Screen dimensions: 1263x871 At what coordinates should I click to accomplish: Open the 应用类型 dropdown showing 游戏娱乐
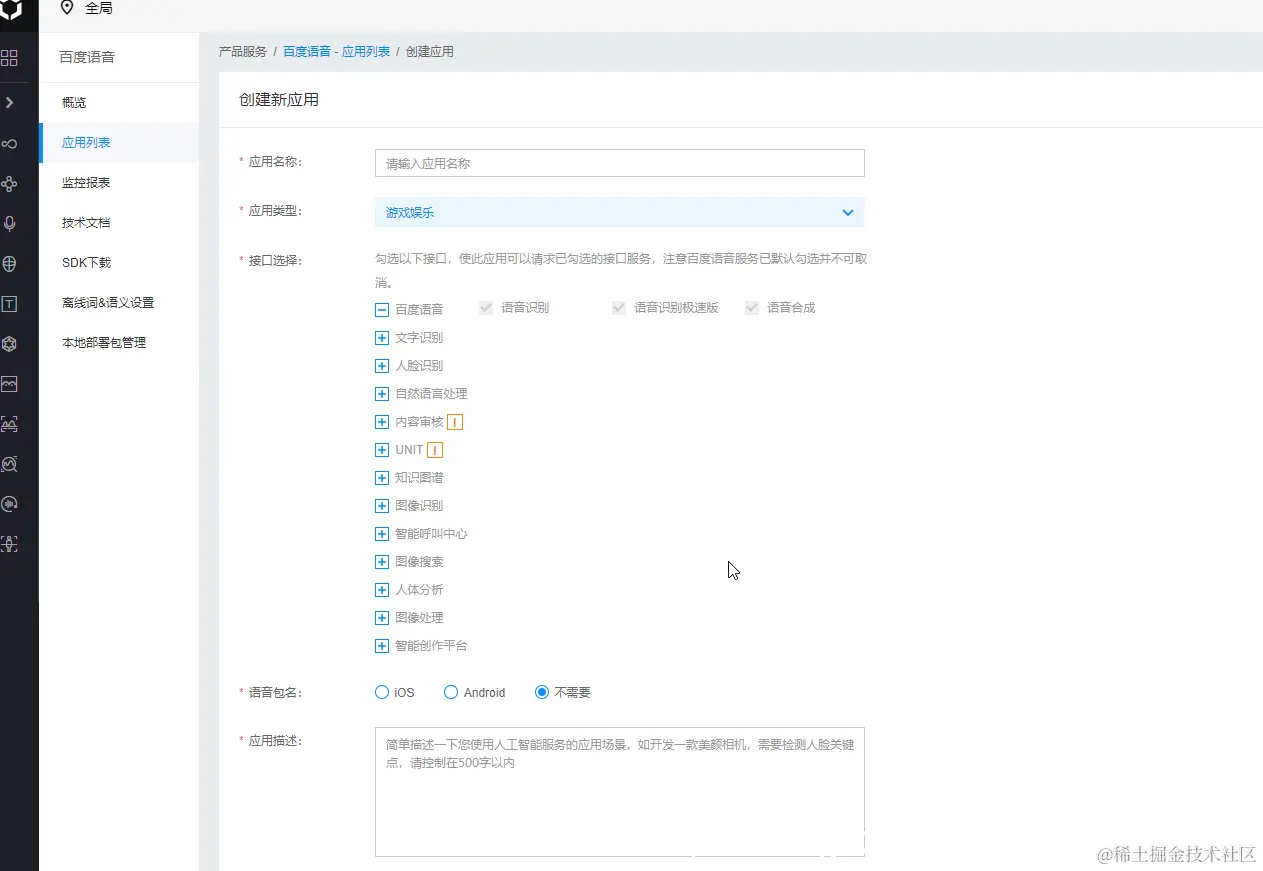click(x=619, y=212)
